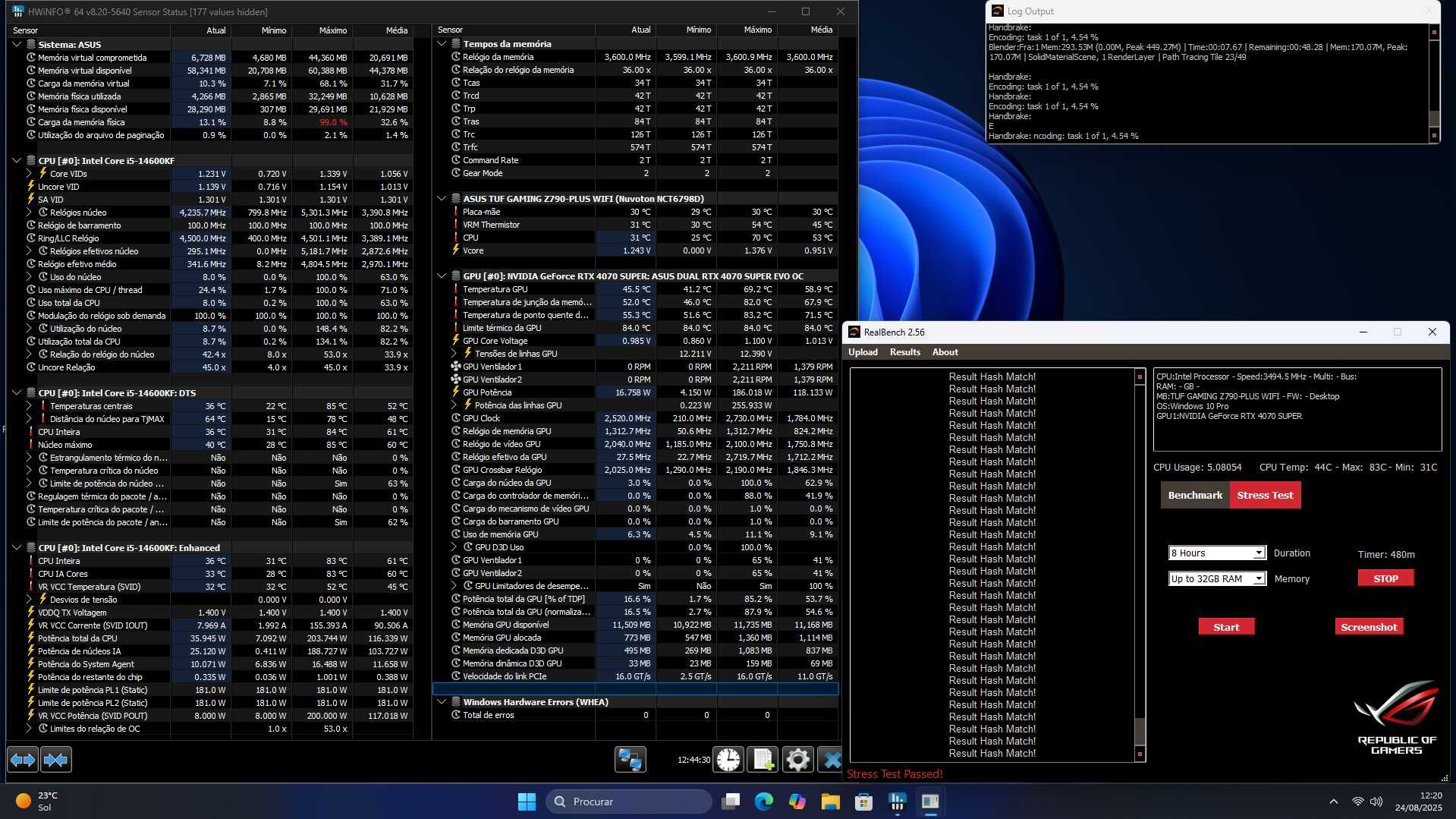
Task: Open Task View on the taskbar
Action: [731, 802]
